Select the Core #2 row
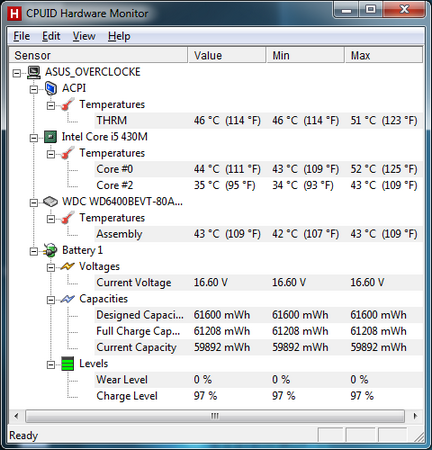Viewport: 432px width, 450px height. pyautogui.click(x=259, y=185)
